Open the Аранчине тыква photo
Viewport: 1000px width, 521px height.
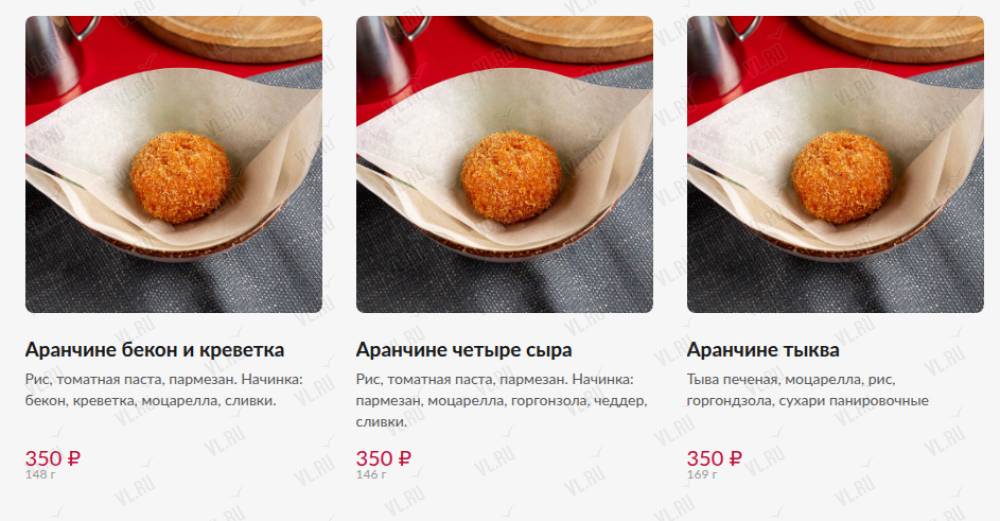point(835,165)
